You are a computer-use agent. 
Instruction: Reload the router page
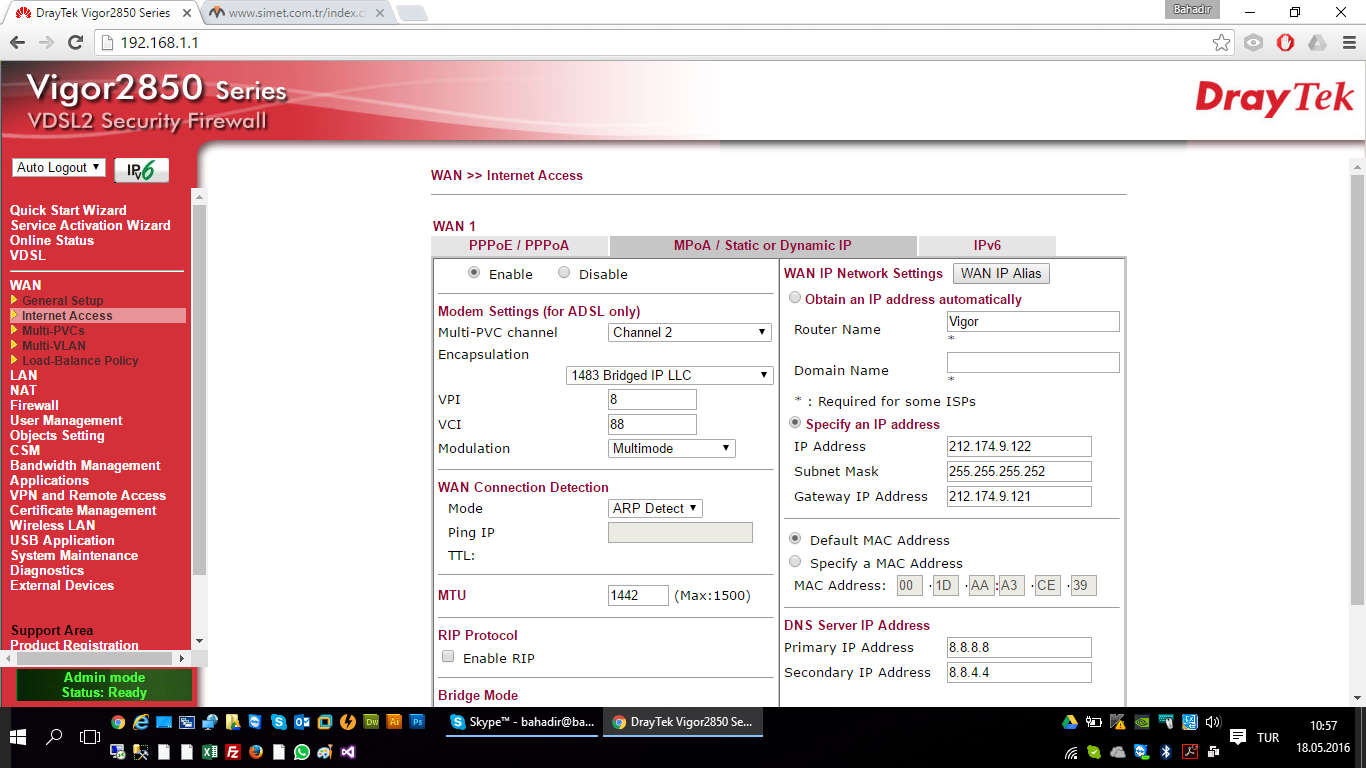tap(75, 42)
